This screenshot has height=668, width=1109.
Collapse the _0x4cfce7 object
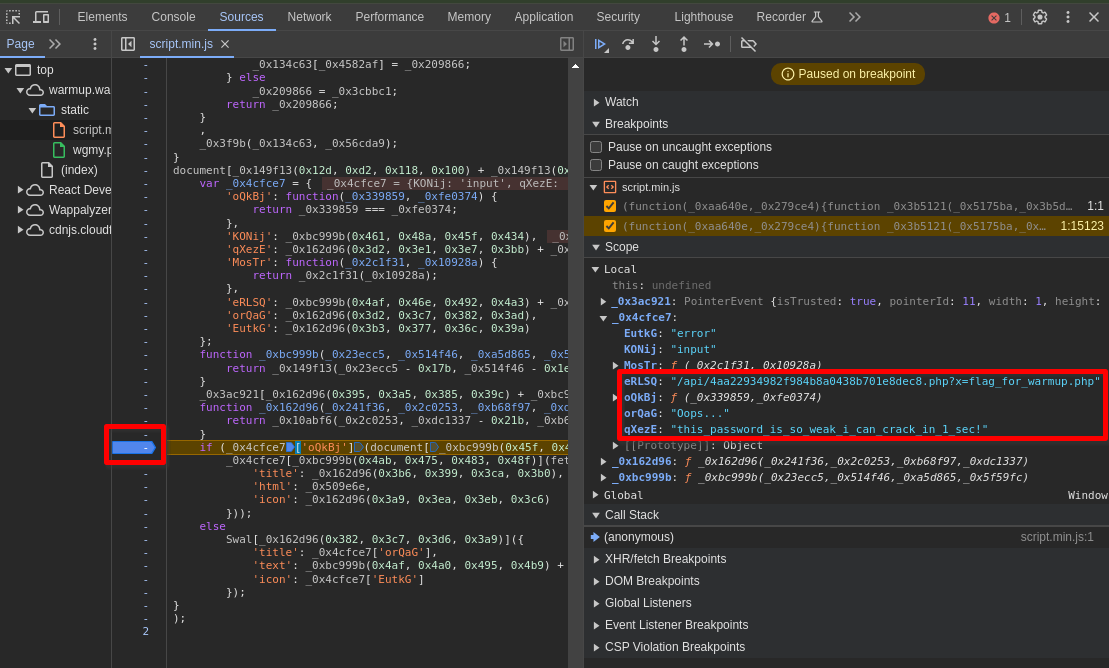click(603, 318)
